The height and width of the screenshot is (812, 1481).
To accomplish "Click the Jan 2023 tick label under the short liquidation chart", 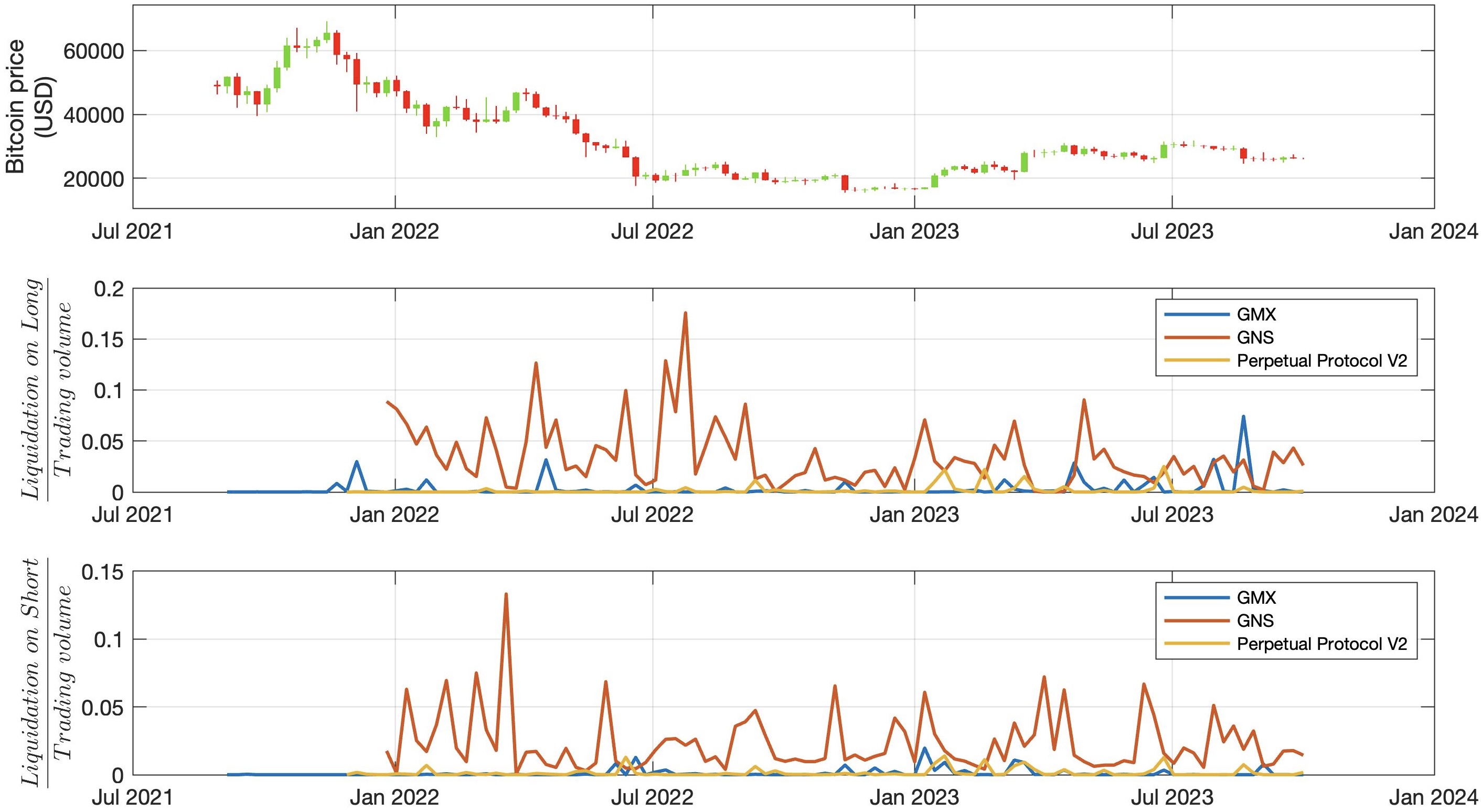I will pyautogui.click(x=914, y=798).
